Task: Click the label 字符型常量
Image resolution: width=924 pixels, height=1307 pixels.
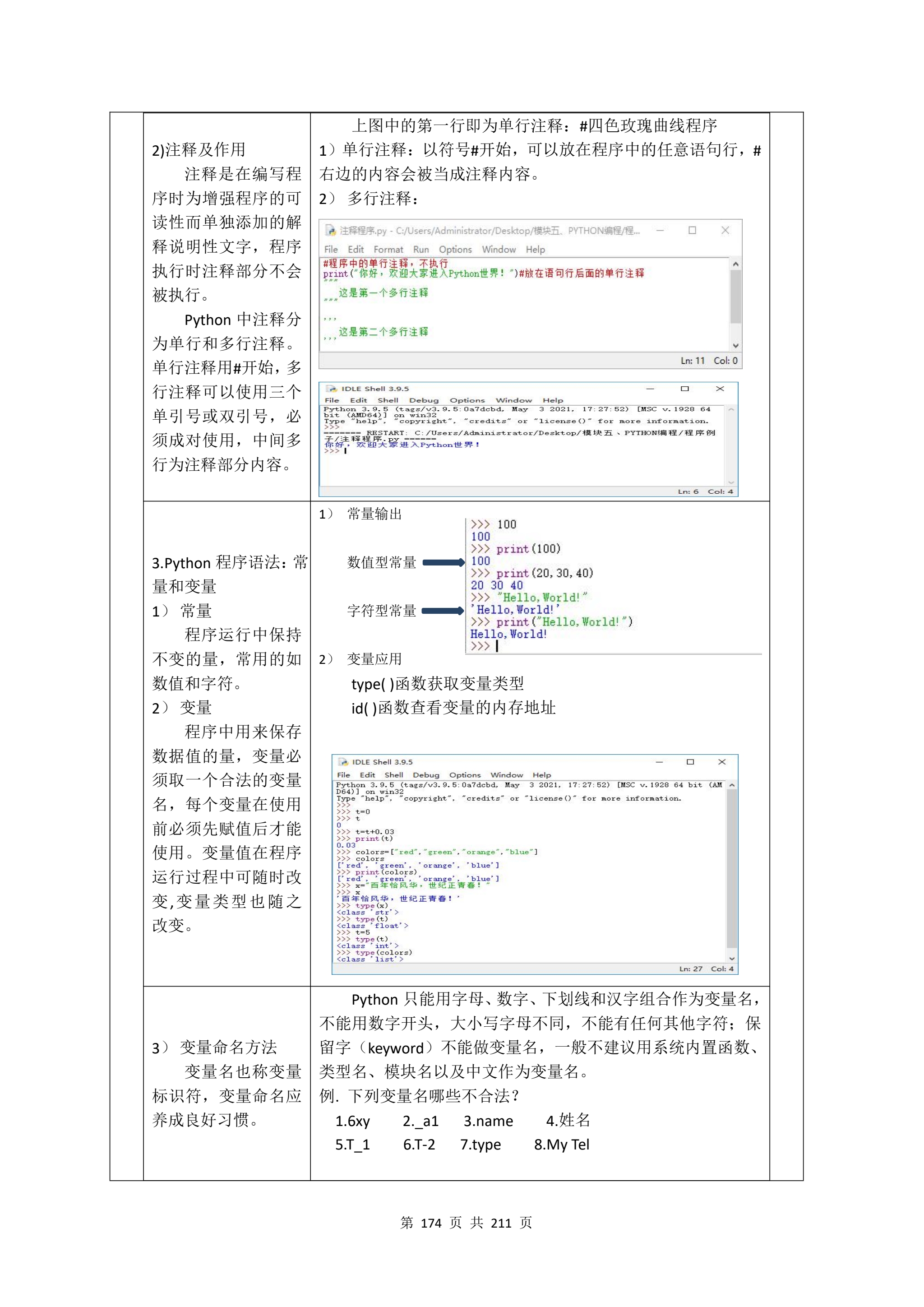Action: (x=382, y=612)
